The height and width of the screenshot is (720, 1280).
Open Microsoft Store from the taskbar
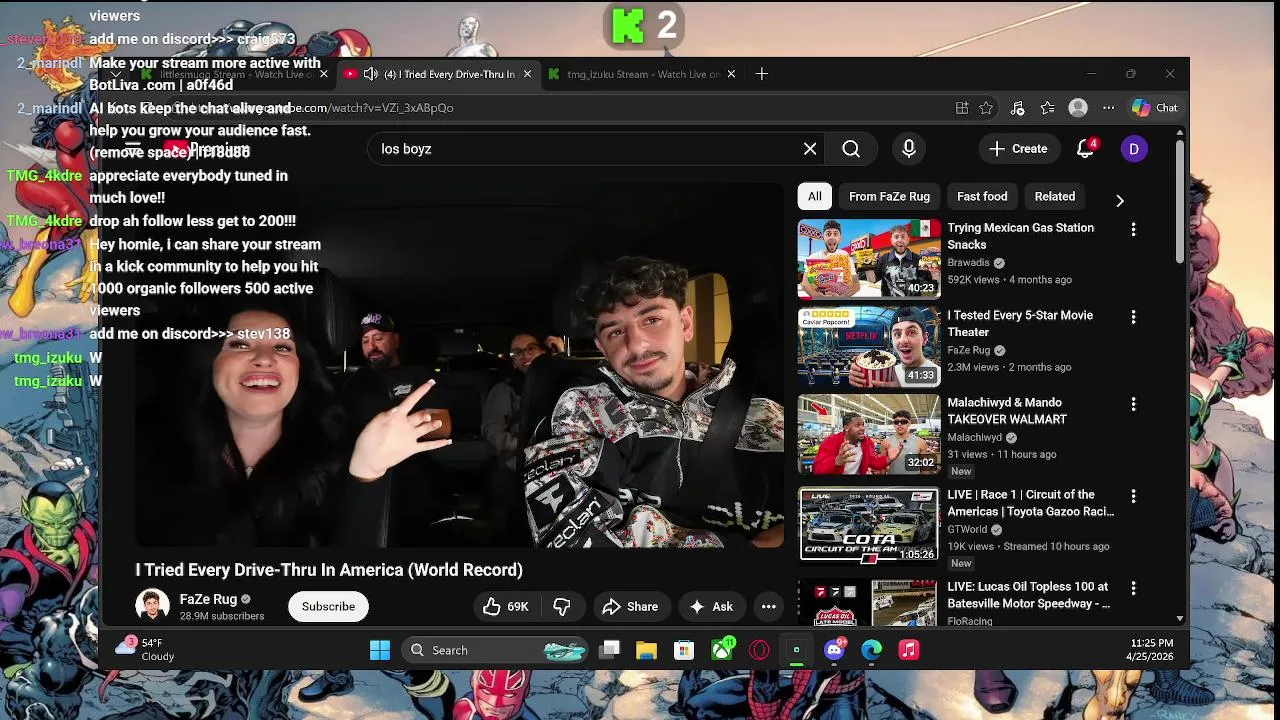click(x=684, y=650)
